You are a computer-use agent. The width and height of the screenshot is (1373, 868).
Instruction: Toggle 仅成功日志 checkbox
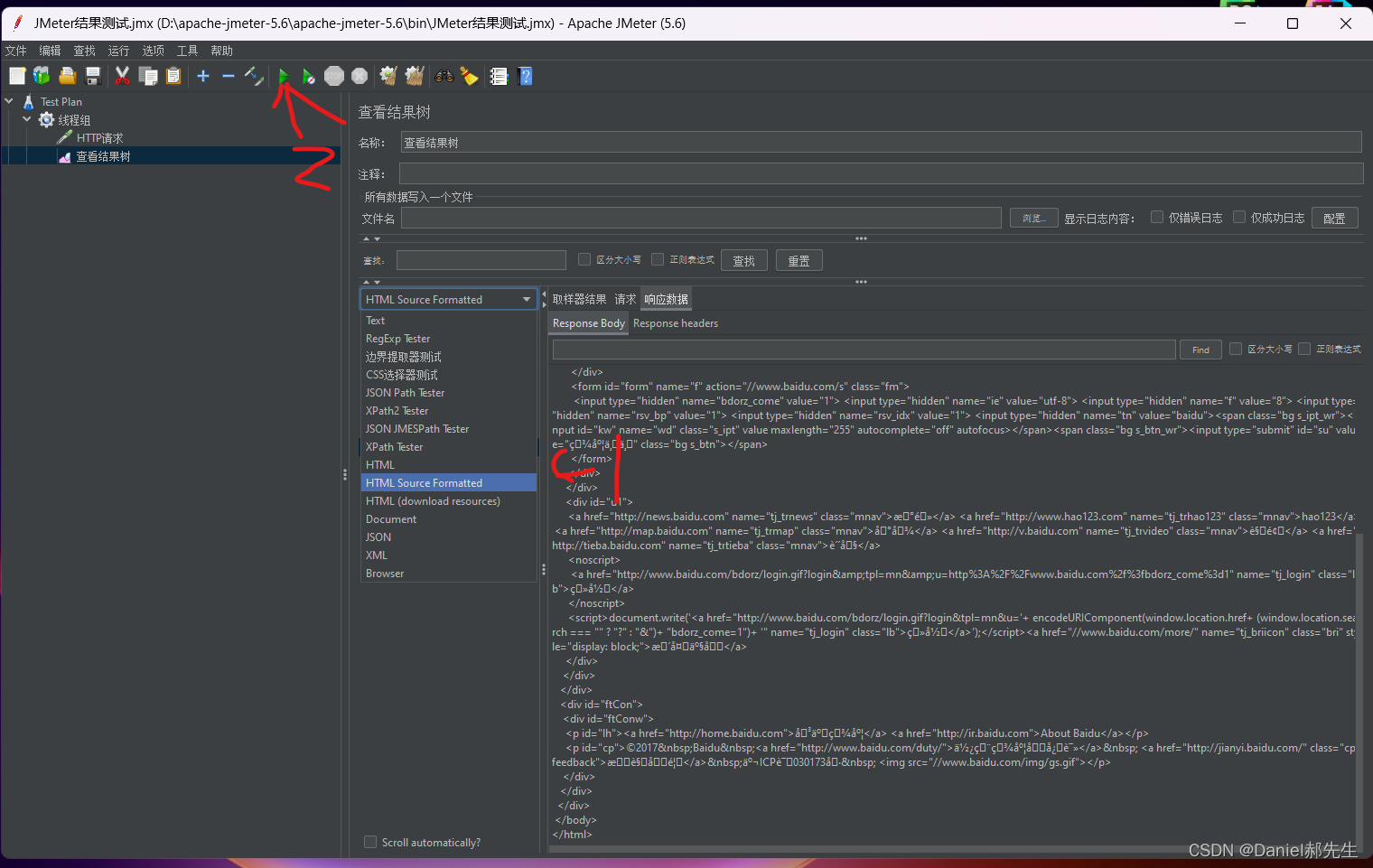click(1239, 217)
